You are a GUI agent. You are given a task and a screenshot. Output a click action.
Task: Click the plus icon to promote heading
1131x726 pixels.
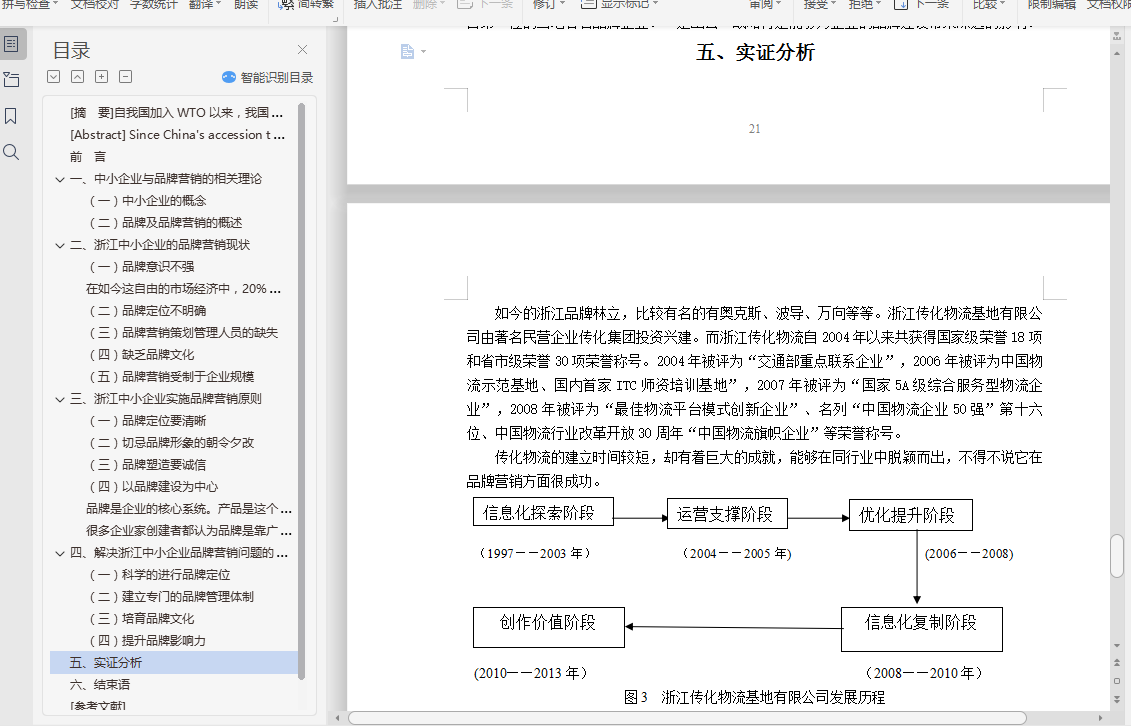click(x=102, y=76)
